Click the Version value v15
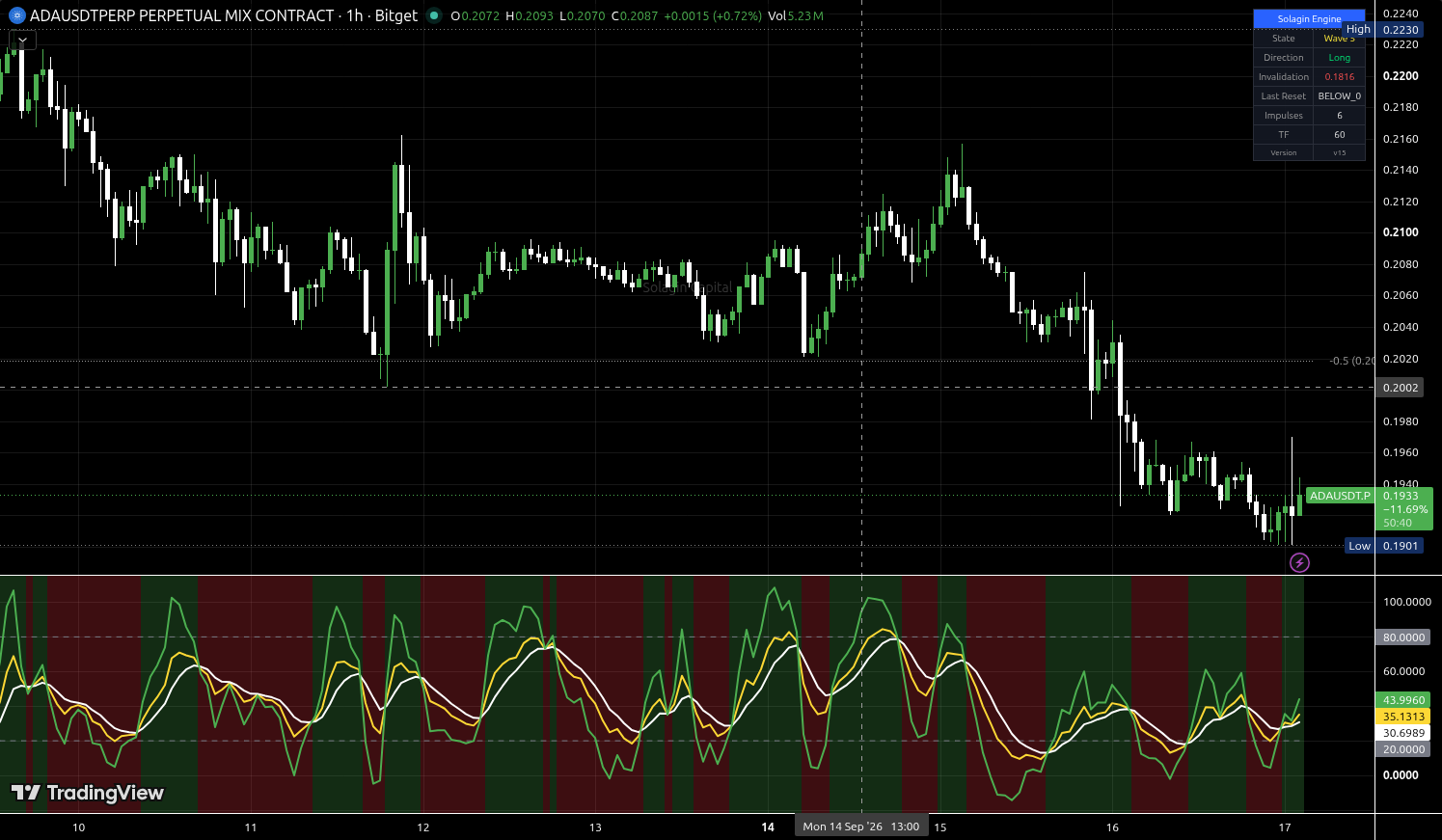This screenshot has height=840, width=1442. 1339,152
